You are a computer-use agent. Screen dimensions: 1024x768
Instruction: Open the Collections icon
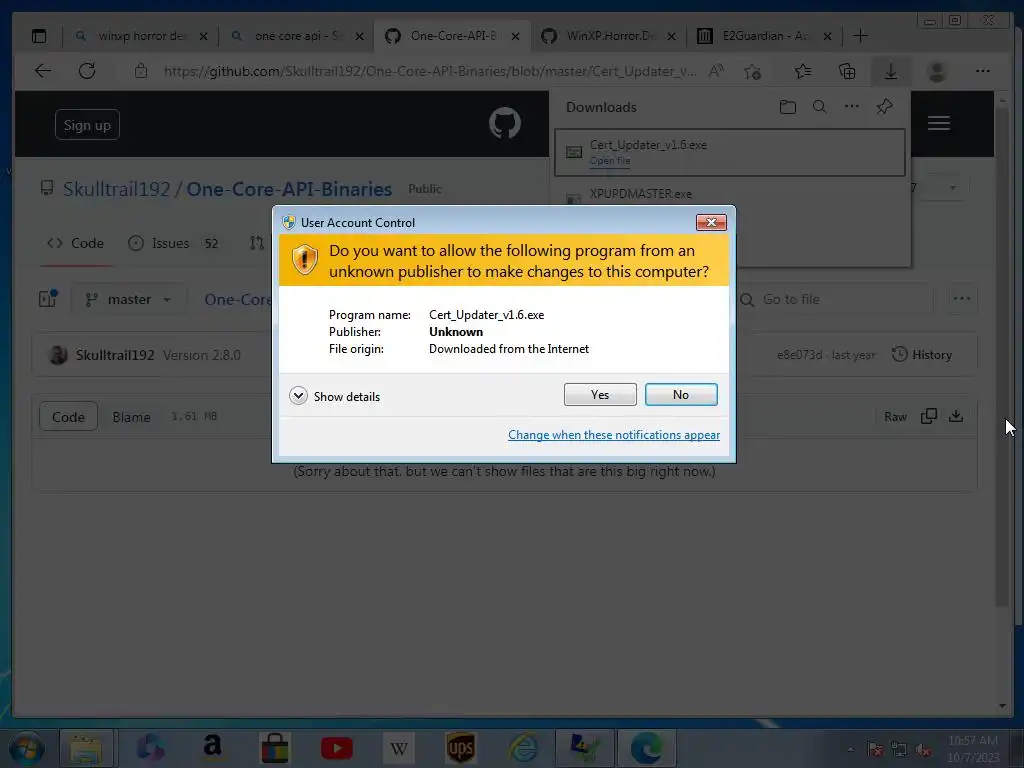[847, 71]
